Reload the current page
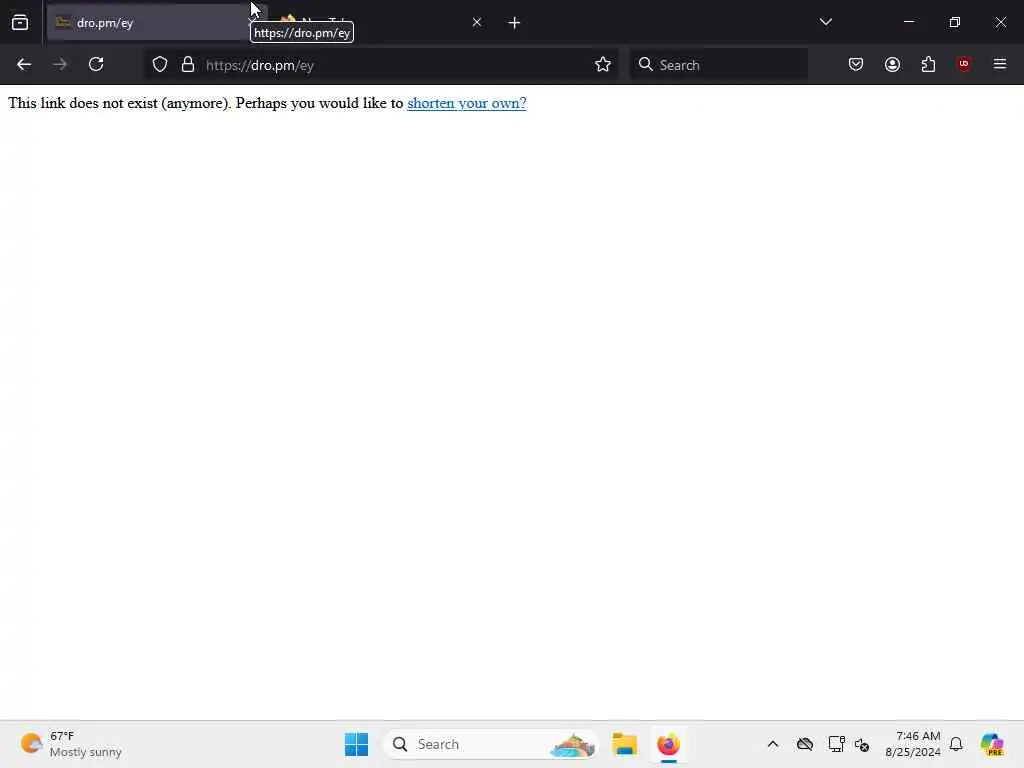Screen dimensions: 1024x768 click(x=96, y=65)
